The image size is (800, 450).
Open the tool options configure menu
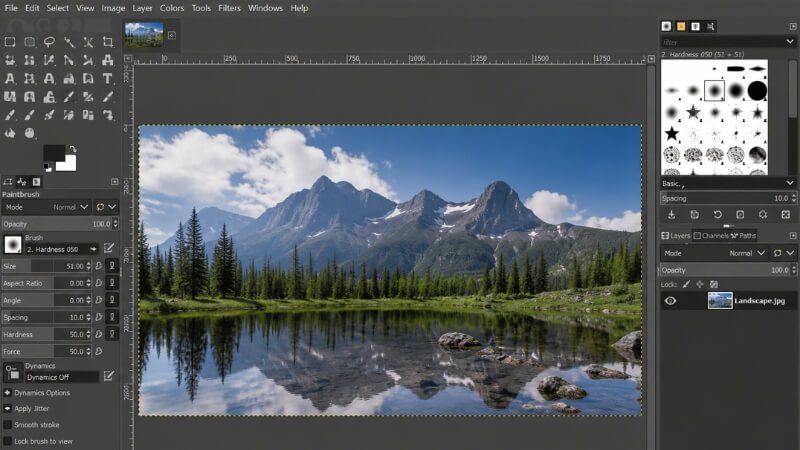[x=114, y=182]
